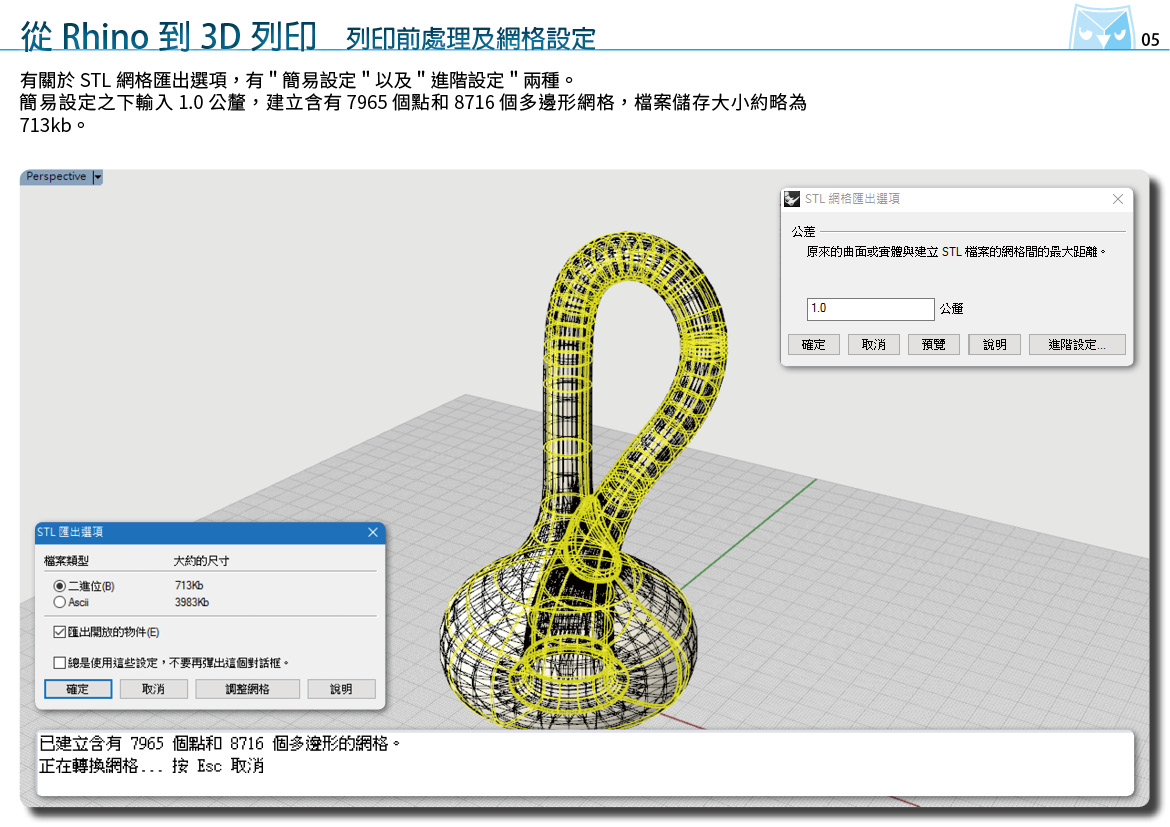Click the 公差 group label
This screenshot has width=1170, height=827.
(804, 232)
